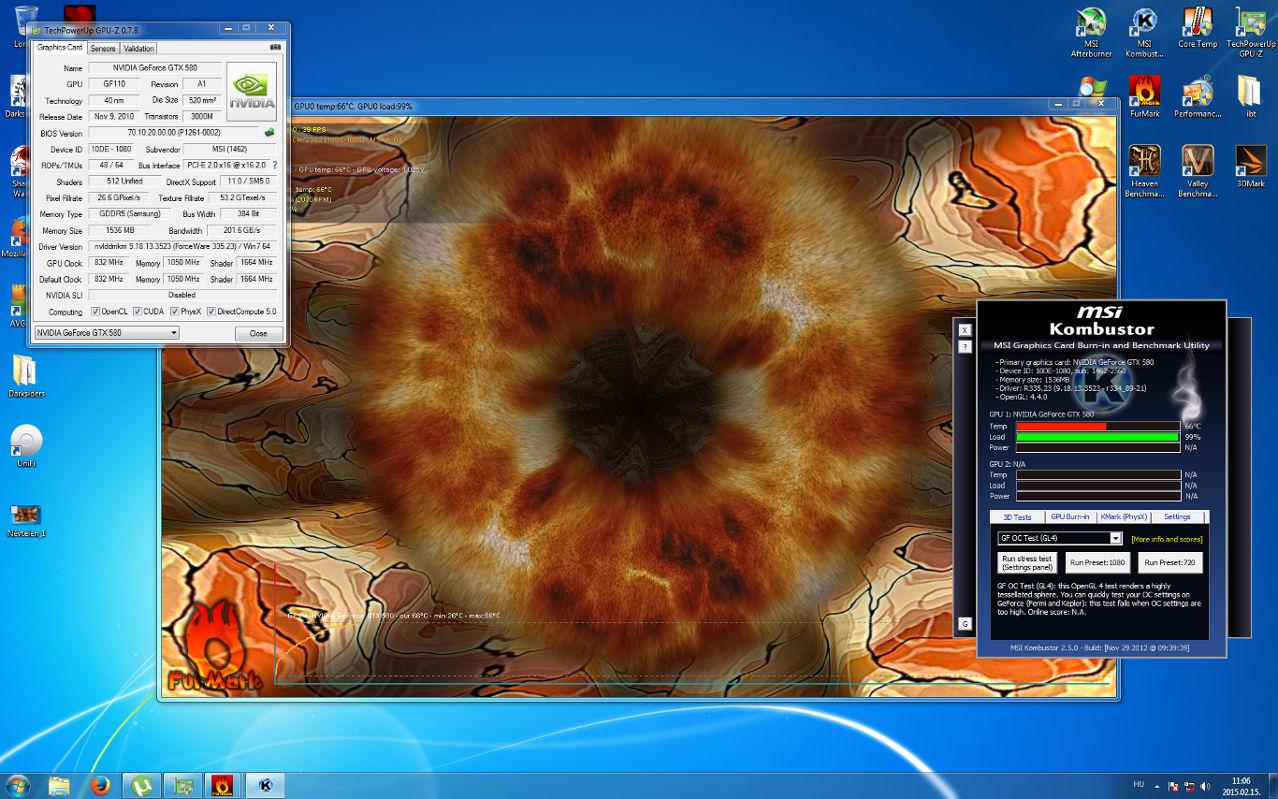Open MSI Kombustor desktop shortcut
1278x799 pixels.
(1144, 32)
